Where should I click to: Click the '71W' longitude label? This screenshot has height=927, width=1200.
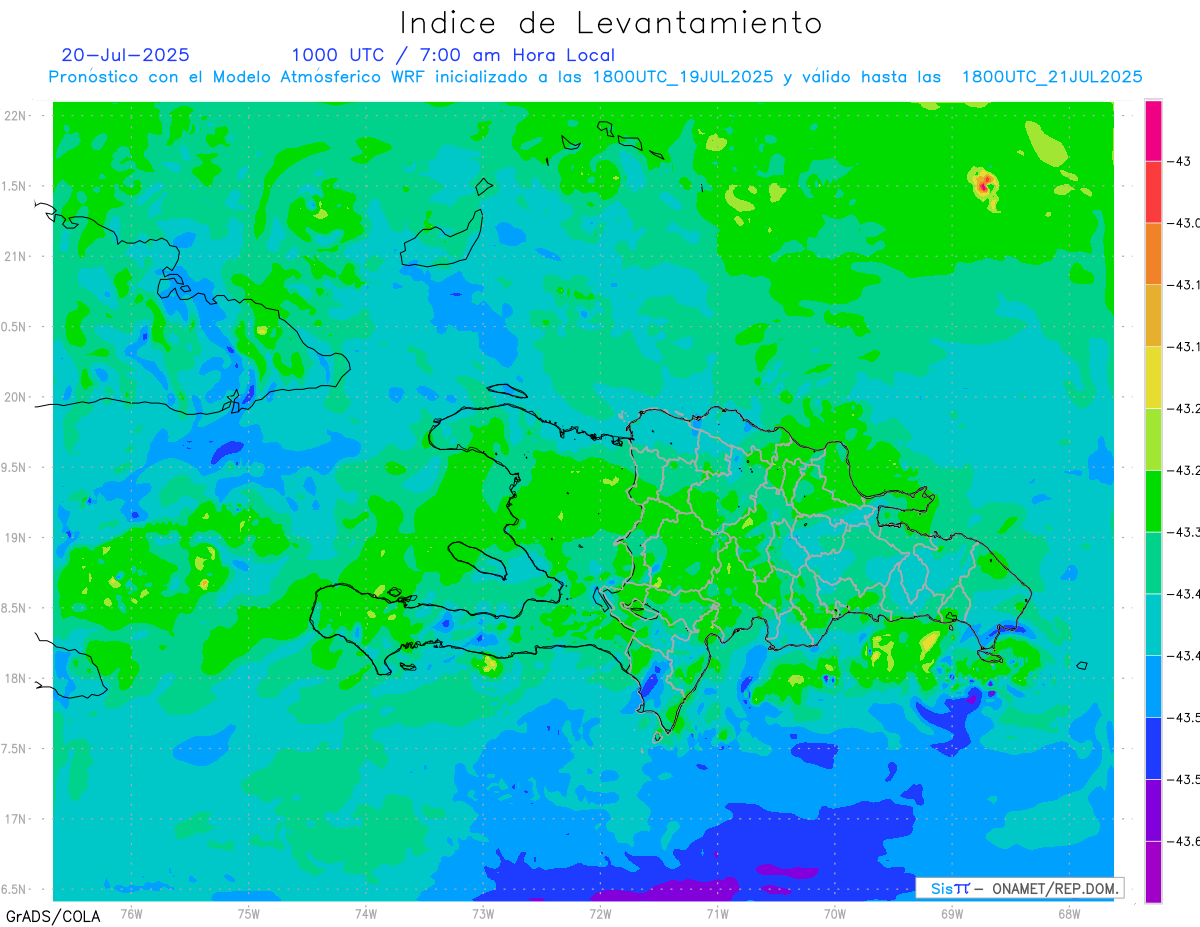[x=717, y=912]
